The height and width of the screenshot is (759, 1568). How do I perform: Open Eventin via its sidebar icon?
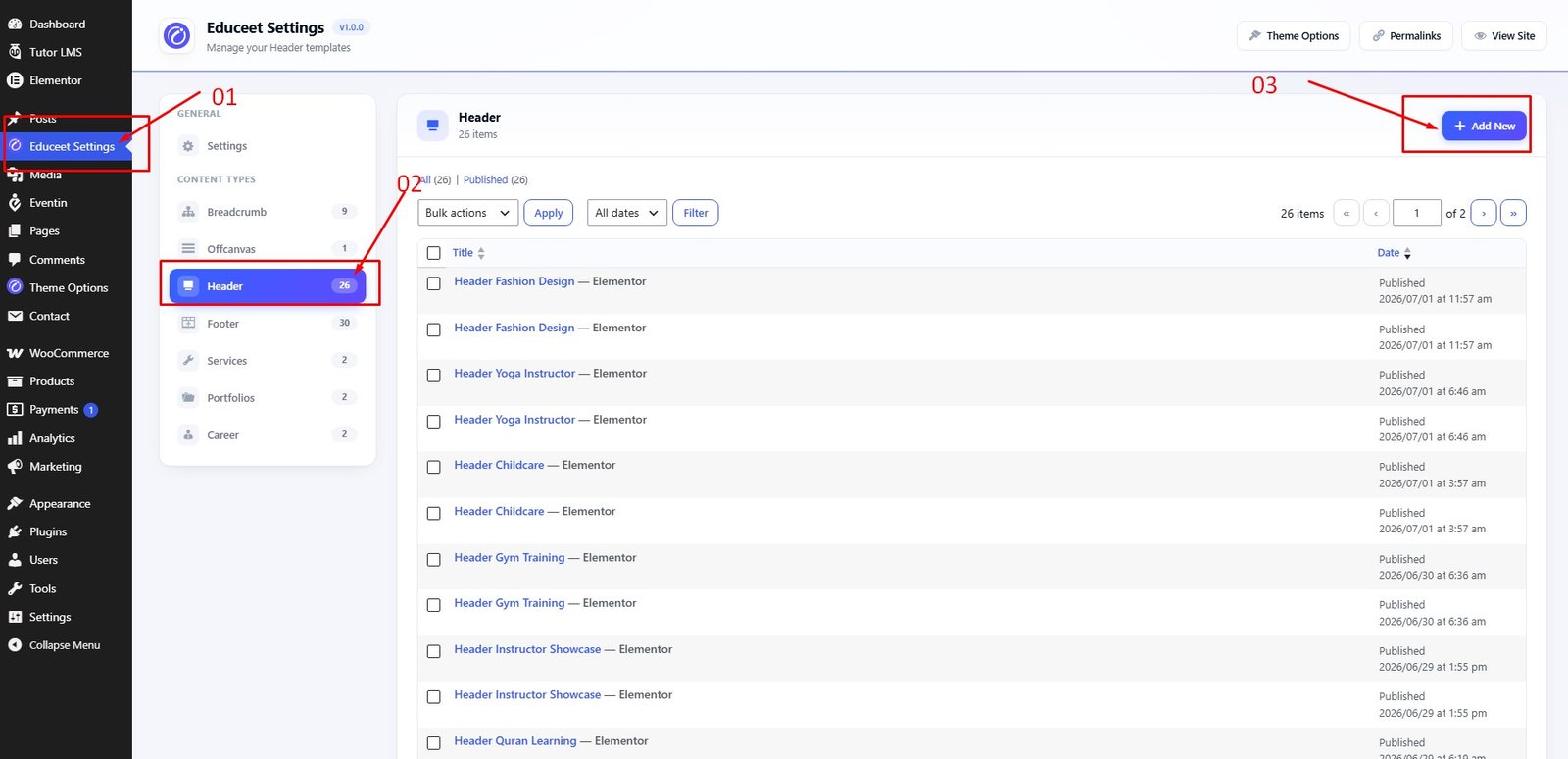coord(15,203)
